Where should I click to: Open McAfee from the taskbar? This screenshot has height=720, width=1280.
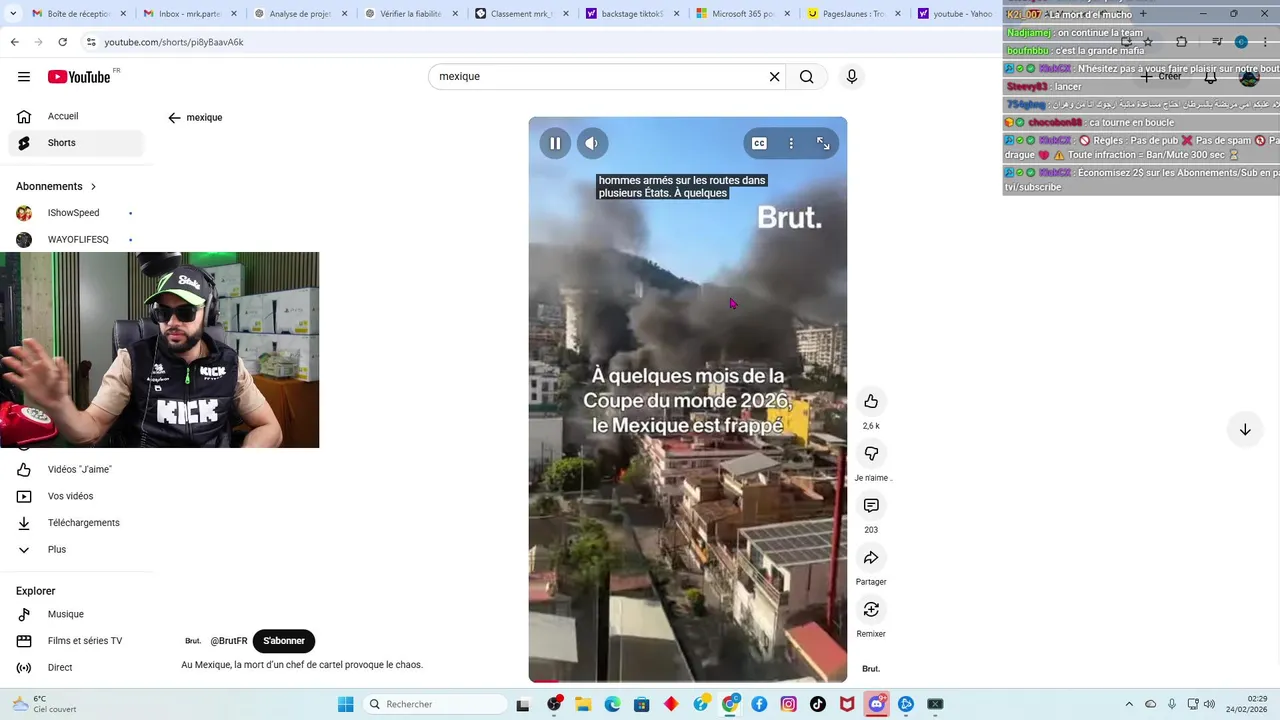[847, 704]
